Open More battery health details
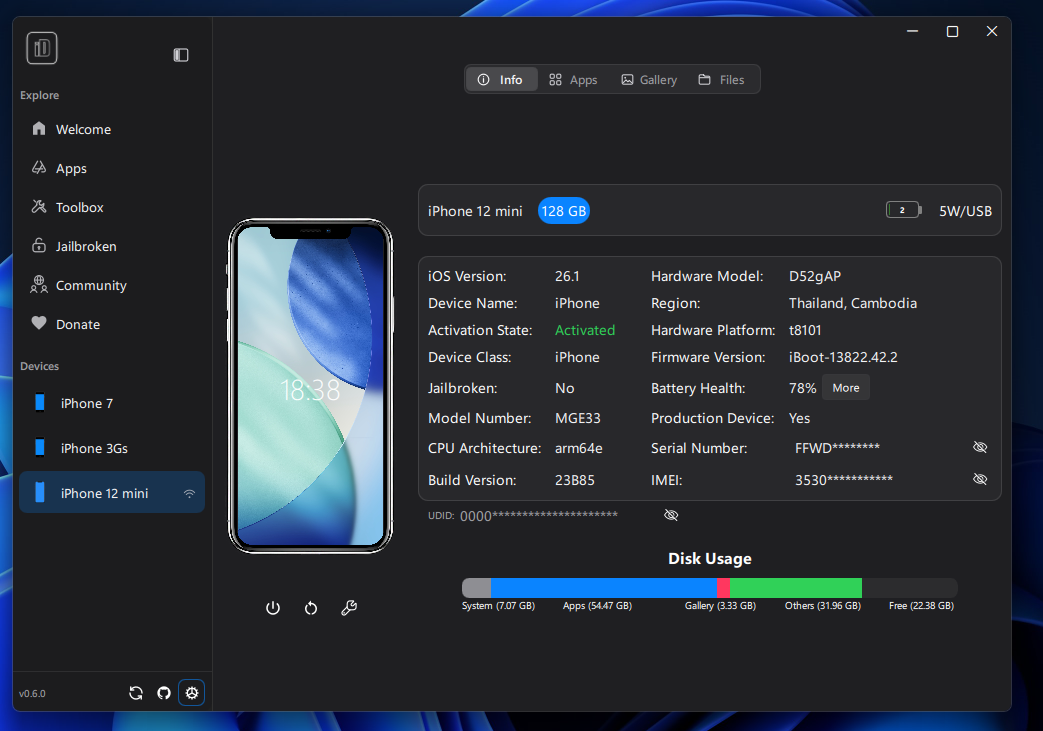This screenshot has height=731, width=1043. click(845, 388)
